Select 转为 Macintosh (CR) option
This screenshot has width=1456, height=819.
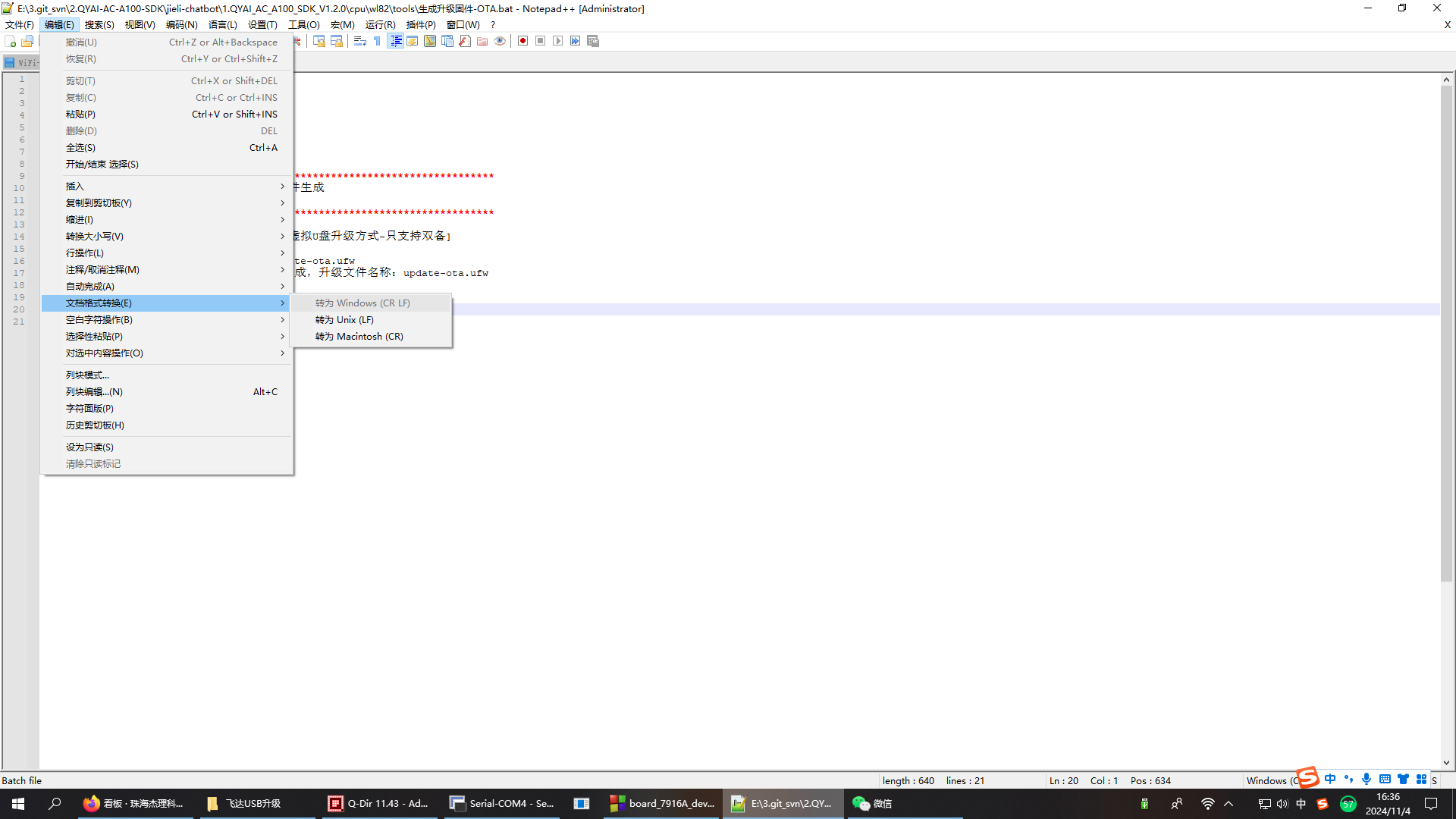(x=359, y=337)
